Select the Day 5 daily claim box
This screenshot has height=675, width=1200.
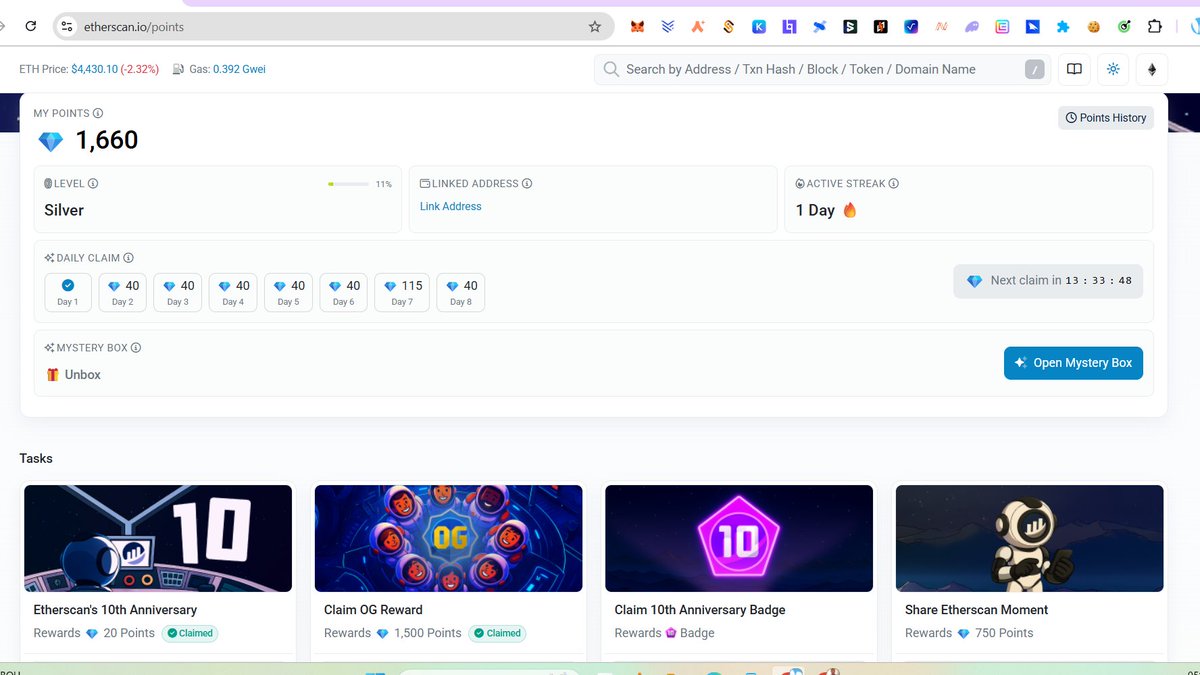click(288, 293)
